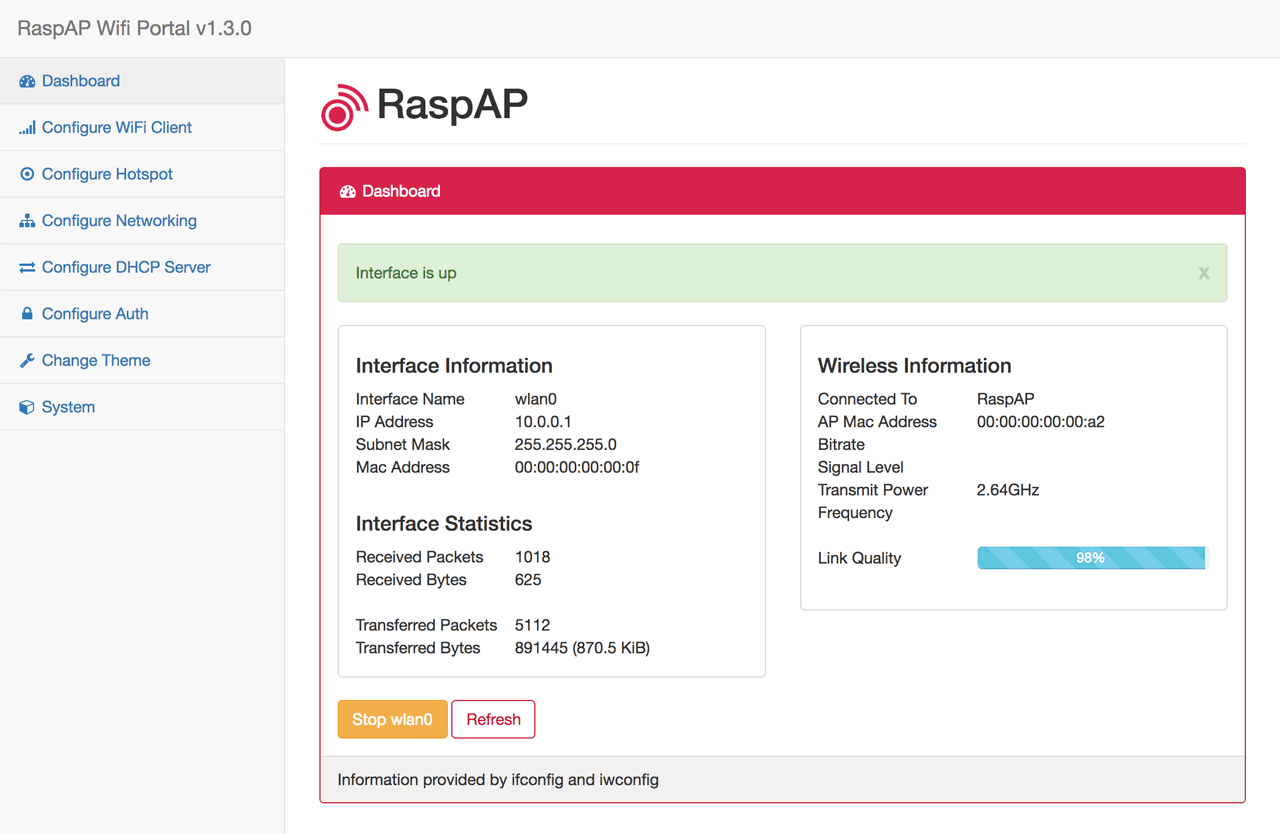The height and width of the screenshot is (834, 1280).
Task: Click Transferred Packets value 5112
Action: pyautogui.click(x=533, y=625)
